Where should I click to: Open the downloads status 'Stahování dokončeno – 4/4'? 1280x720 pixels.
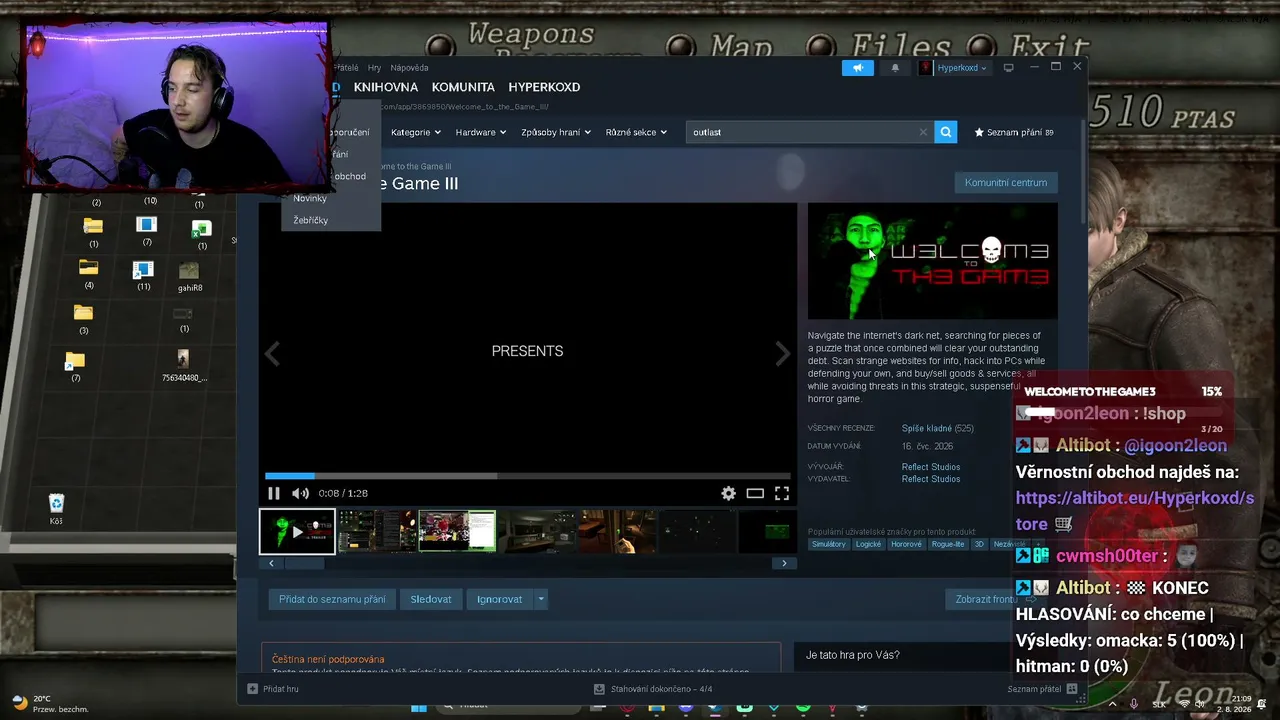652,689
